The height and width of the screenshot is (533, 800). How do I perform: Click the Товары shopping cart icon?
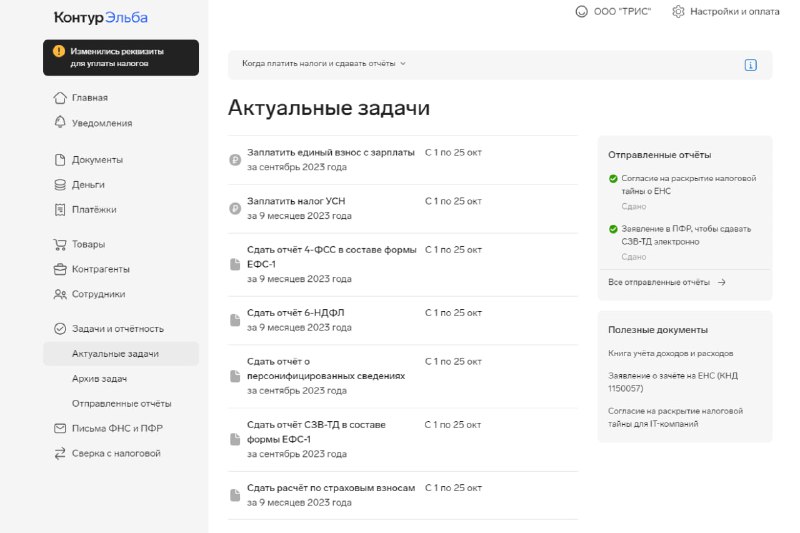coord(60,244)
